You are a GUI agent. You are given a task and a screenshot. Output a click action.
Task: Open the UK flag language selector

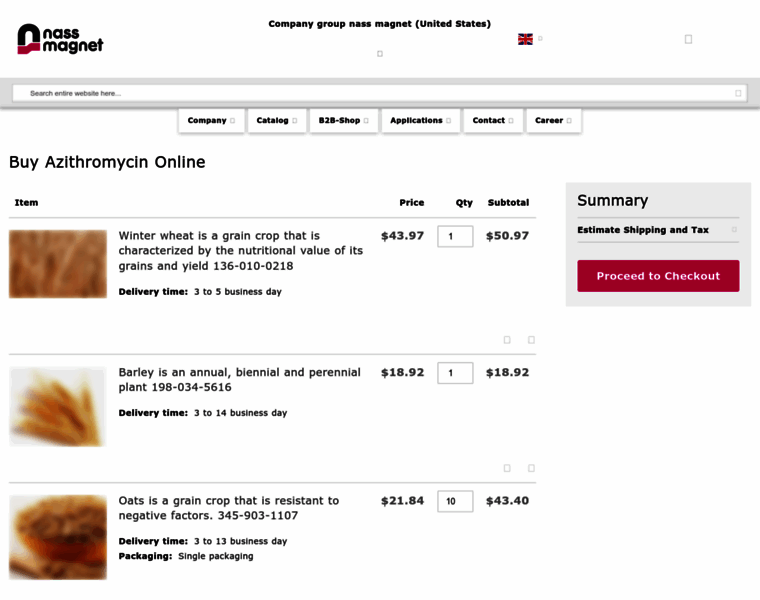click(x=525, y=39)
